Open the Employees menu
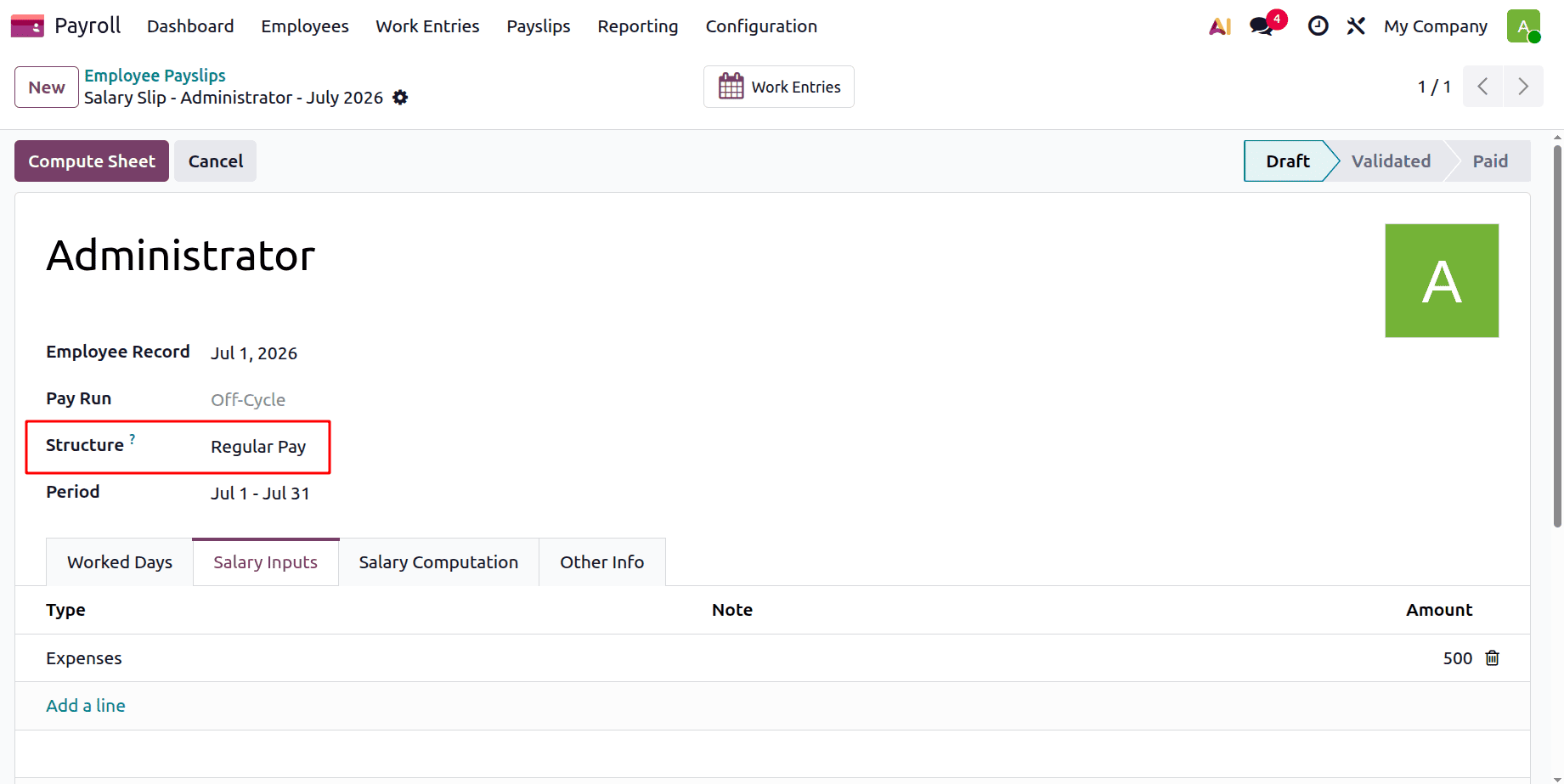 [x=305, y=26]
